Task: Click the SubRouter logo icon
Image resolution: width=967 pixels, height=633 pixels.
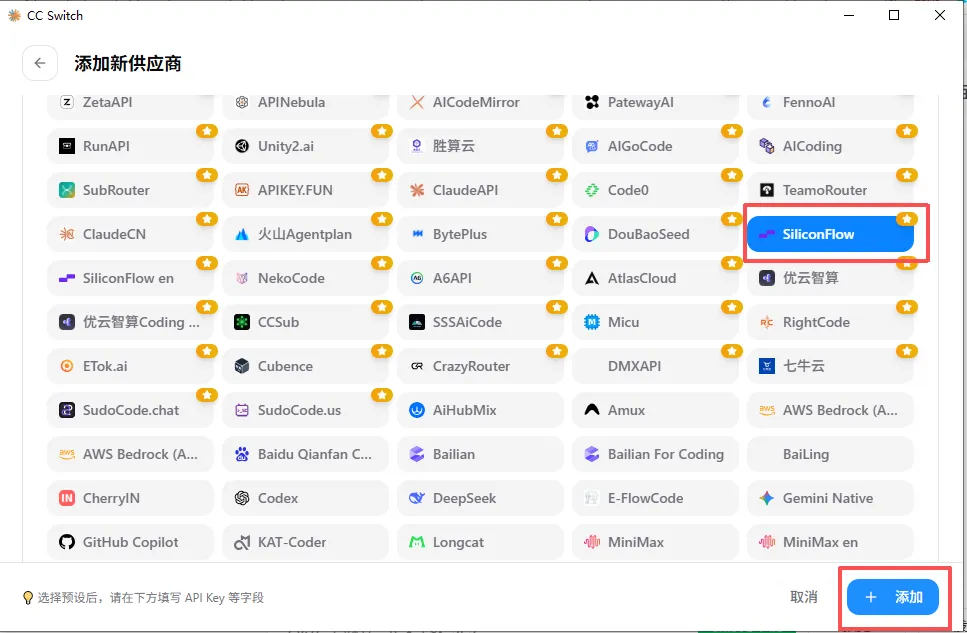Action: (x=67, y=190)
